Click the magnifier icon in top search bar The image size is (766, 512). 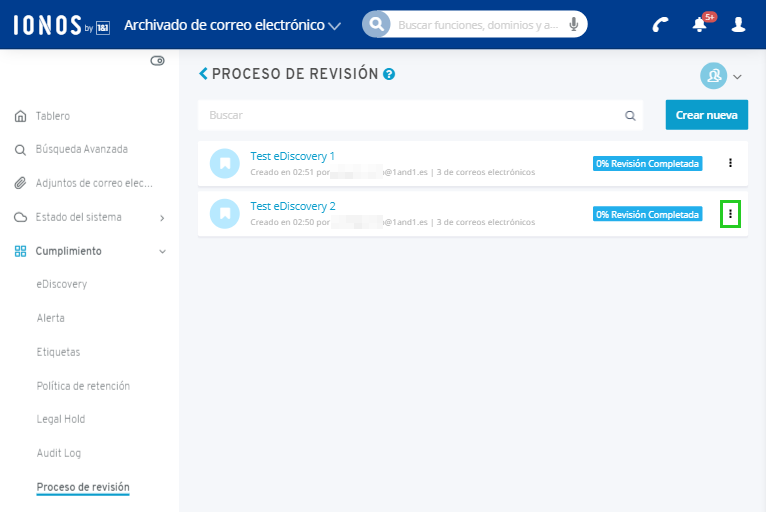click(x=377, y=24)
